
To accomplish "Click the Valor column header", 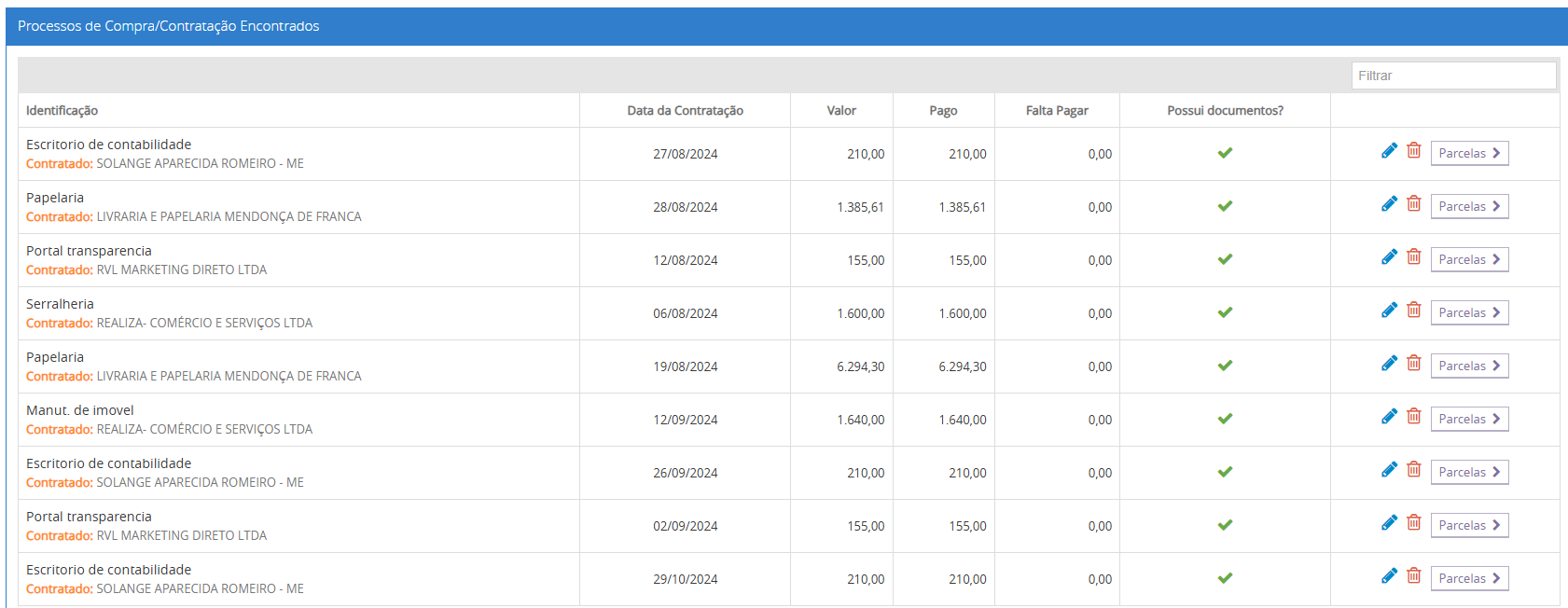I will coord(840,110).
